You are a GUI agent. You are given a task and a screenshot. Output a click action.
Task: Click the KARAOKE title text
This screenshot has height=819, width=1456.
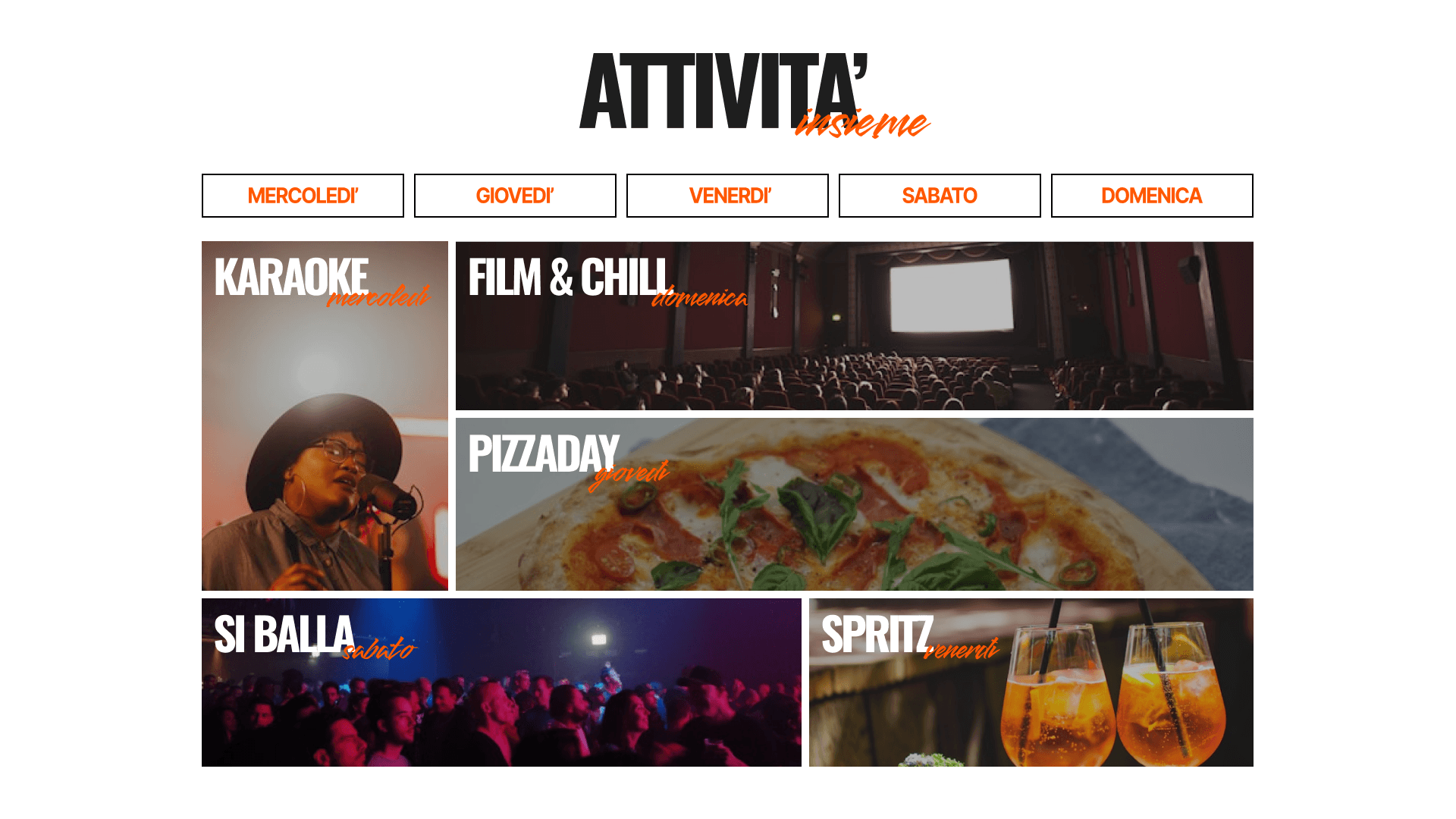click(291, 277)
